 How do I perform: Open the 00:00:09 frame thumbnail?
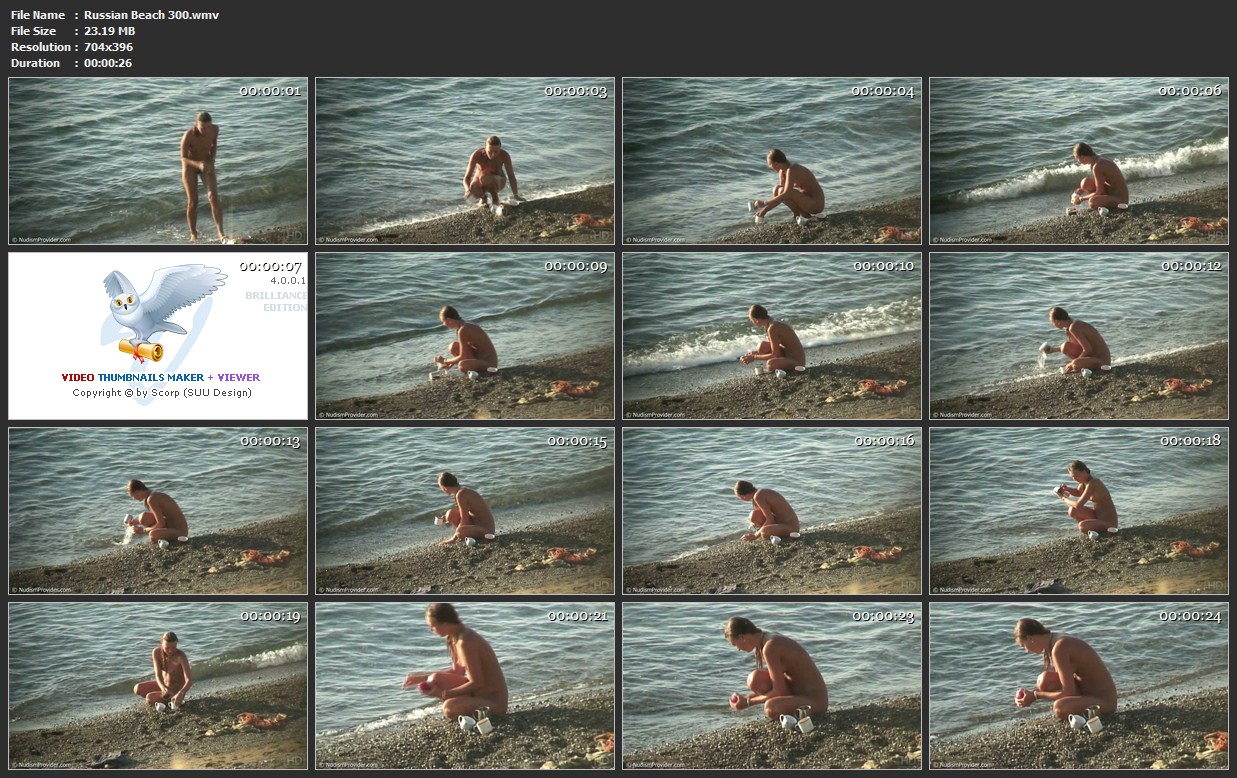(x=465, y=336)
